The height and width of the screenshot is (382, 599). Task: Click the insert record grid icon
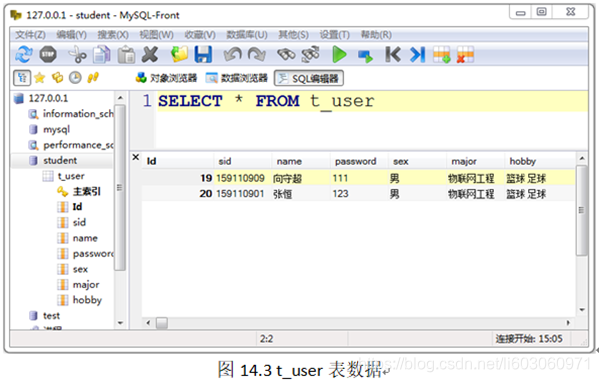point(442,55)
